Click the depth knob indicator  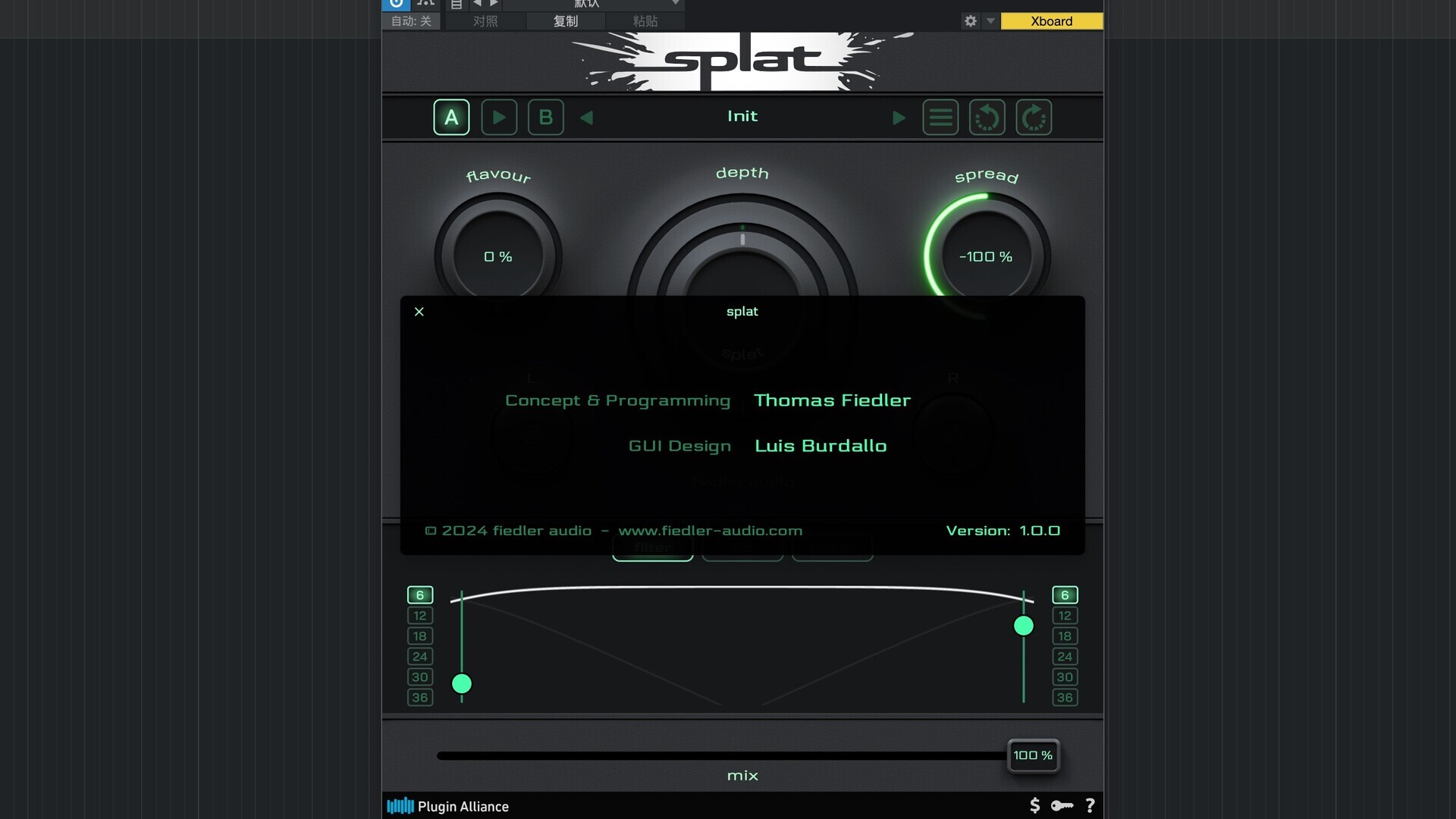(x=742, y=240)
